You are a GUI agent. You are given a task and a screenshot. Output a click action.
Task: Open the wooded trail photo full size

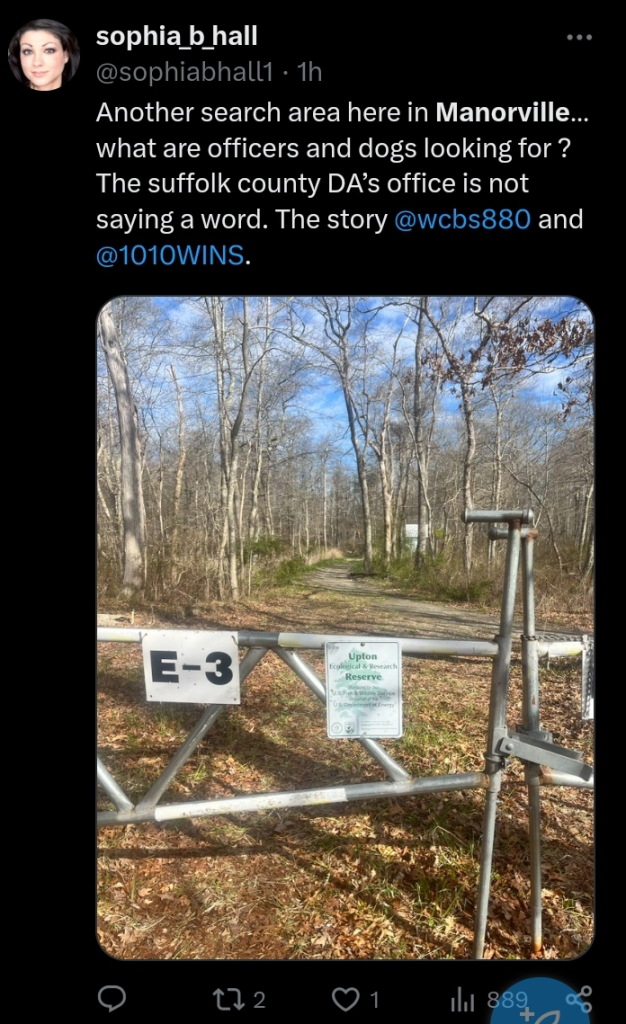tap(345, 628)
